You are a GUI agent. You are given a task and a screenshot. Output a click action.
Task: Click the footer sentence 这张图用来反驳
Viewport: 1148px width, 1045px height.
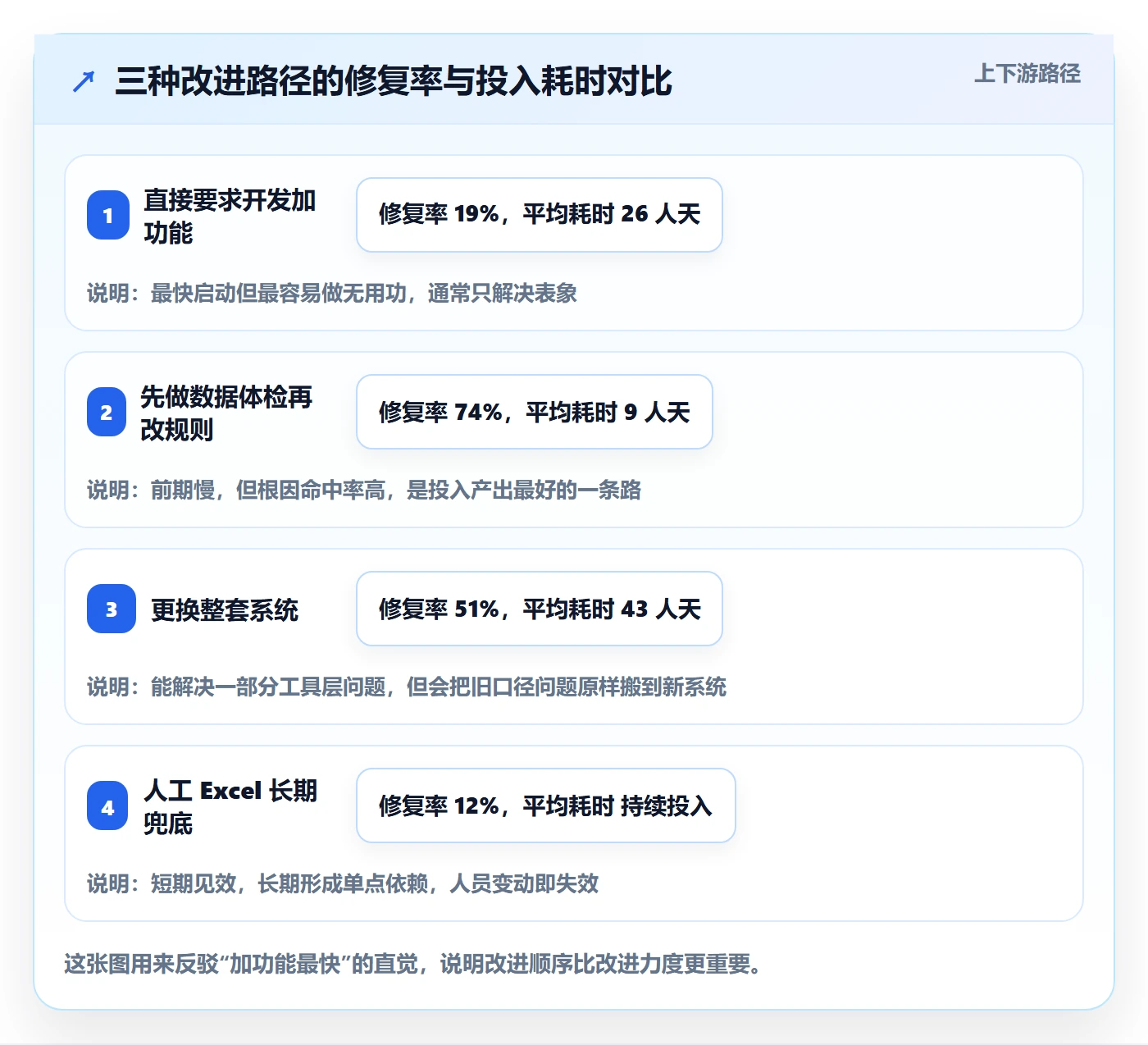[x=413, y=964]
